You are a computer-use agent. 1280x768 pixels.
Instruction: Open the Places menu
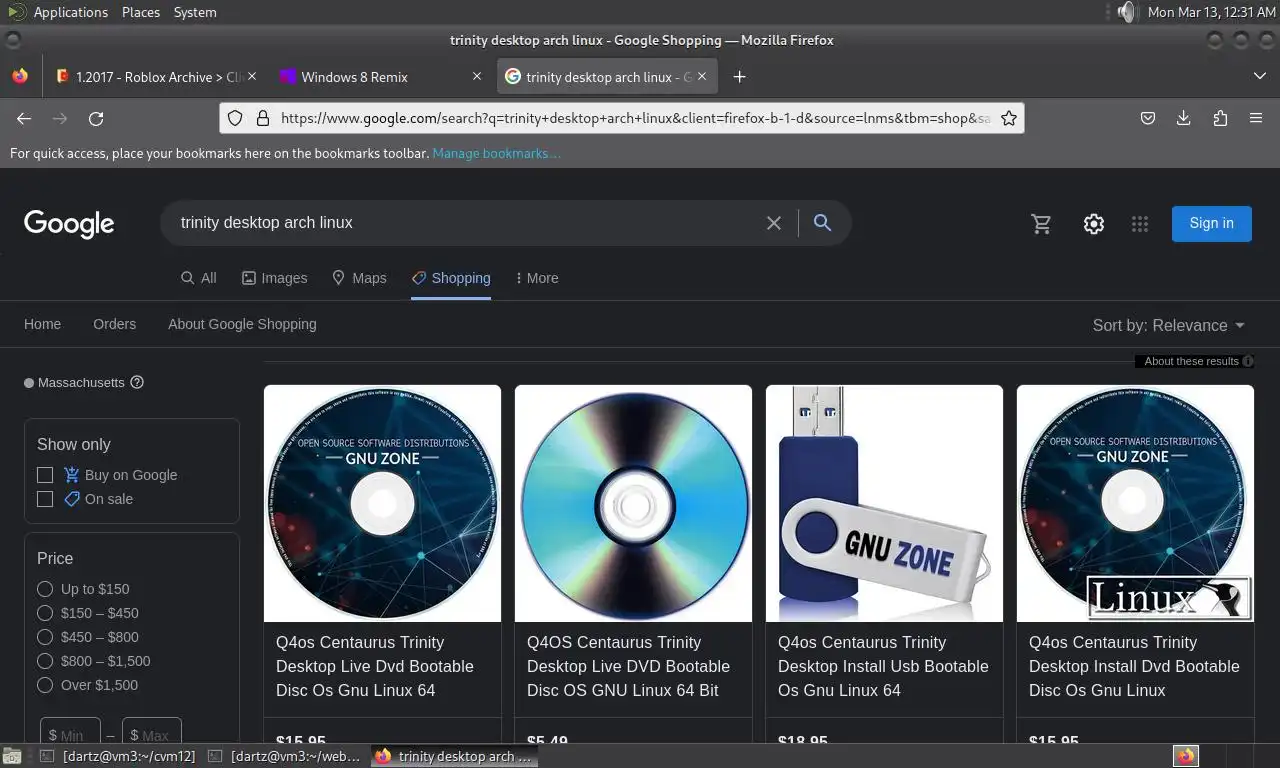pyautogui.click(x=141, y=12)
